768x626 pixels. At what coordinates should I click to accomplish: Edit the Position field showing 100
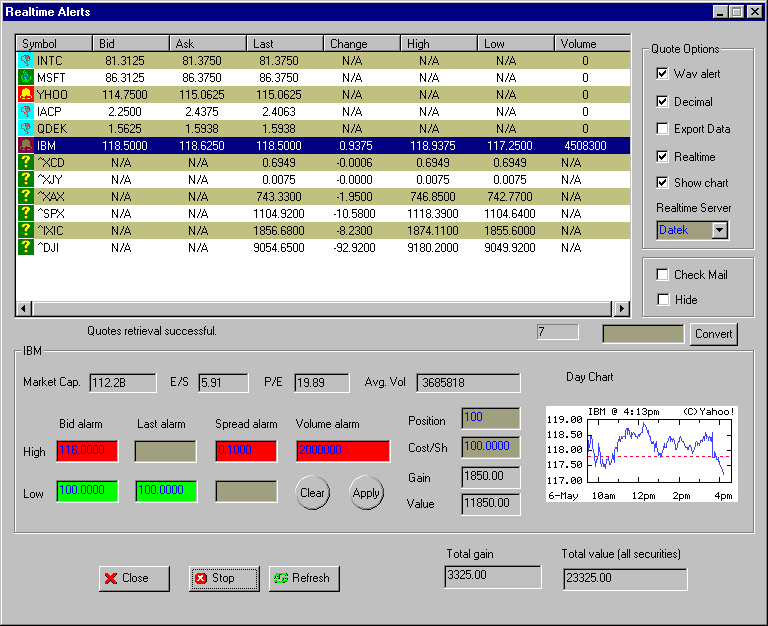point(491,418)
